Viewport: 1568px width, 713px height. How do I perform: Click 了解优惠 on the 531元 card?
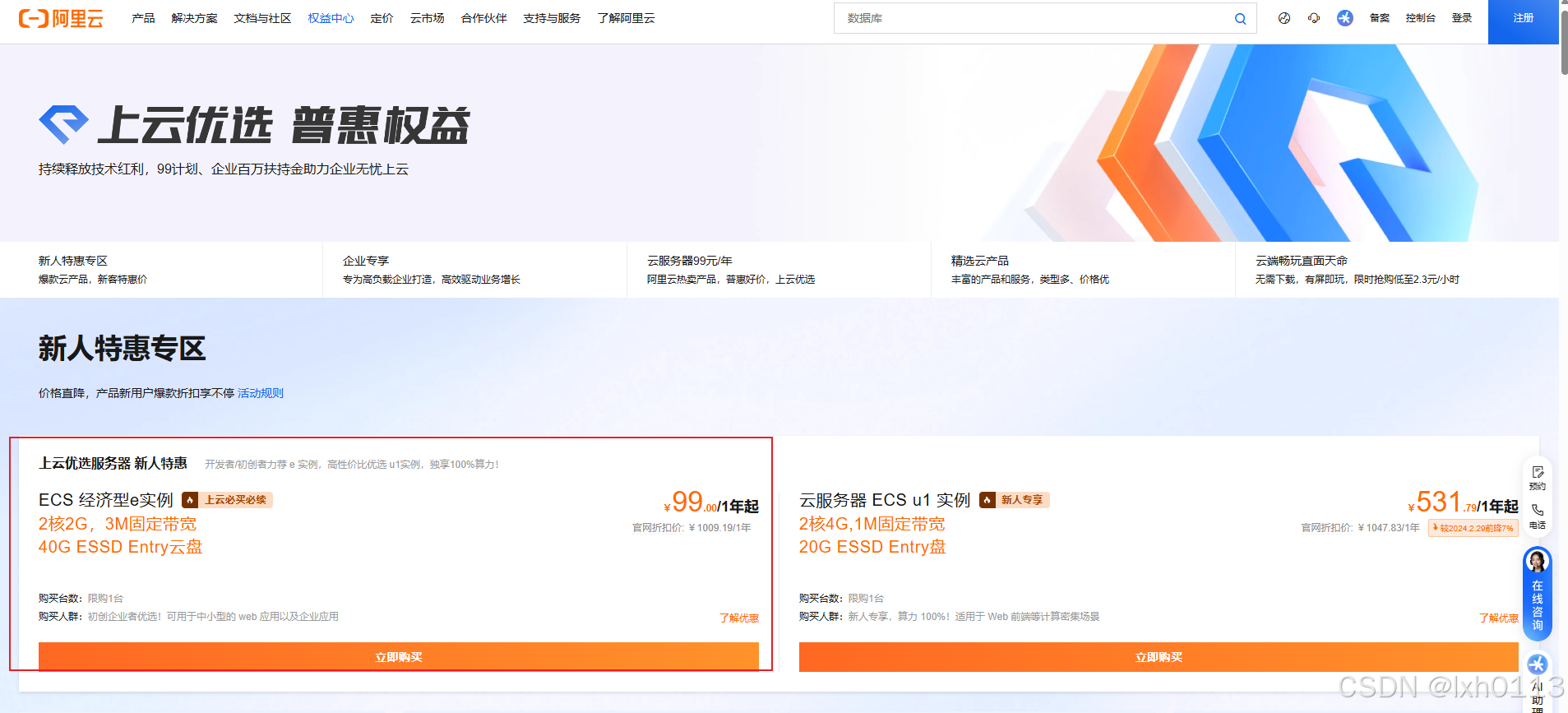[1499, 618]
